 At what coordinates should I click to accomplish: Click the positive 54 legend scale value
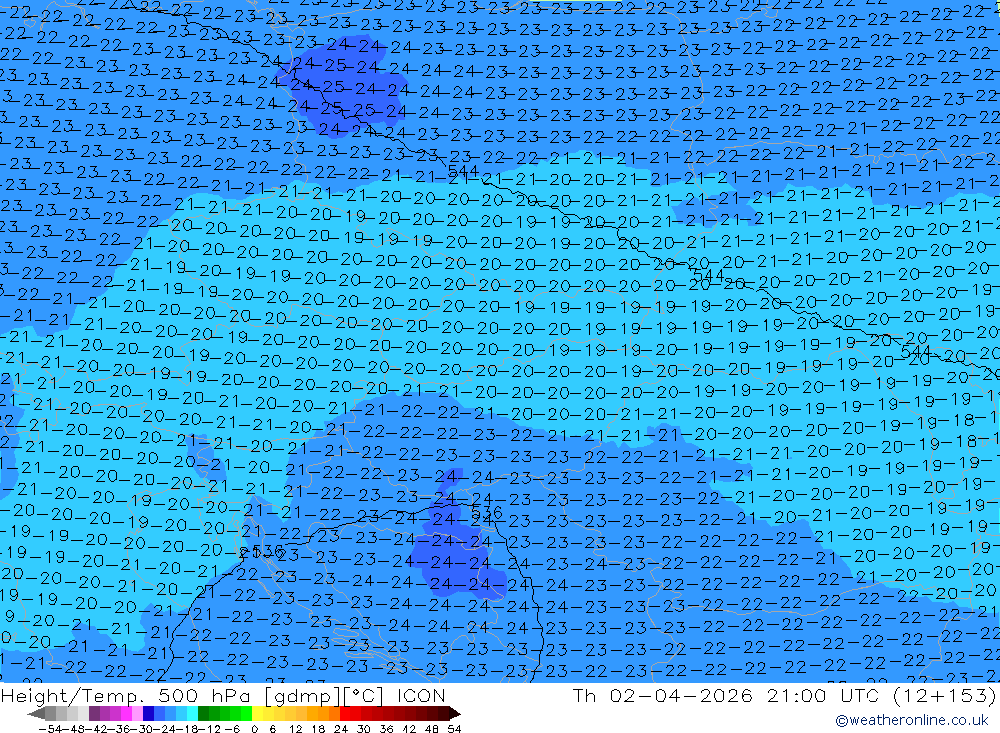pyautogui.click(x=454, y=729)
